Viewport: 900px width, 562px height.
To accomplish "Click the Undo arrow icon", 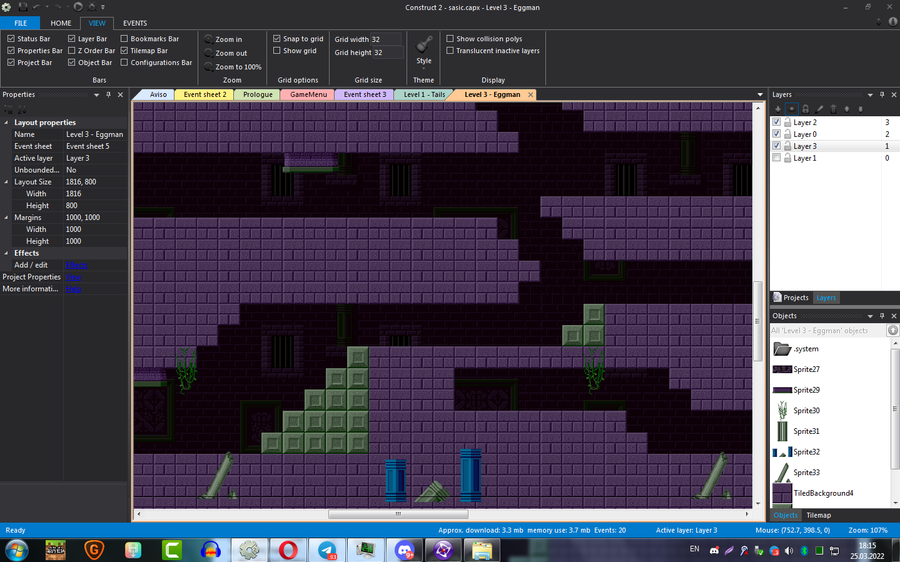I will (x=37, y=7).
